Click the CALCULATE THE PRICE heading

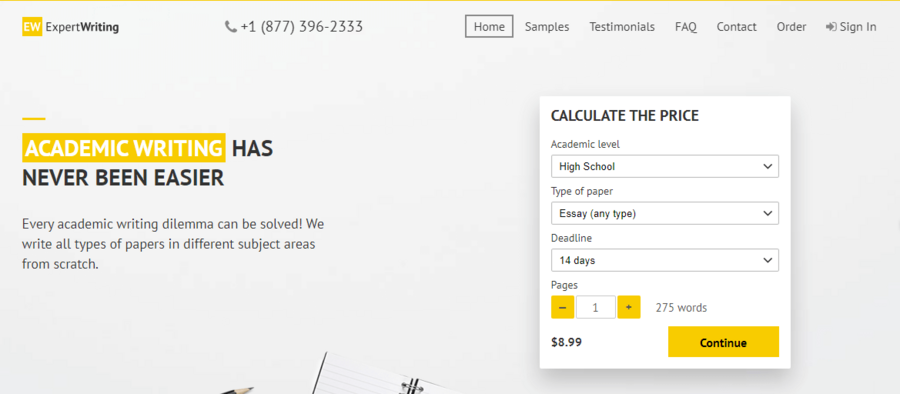coord(624,115)
